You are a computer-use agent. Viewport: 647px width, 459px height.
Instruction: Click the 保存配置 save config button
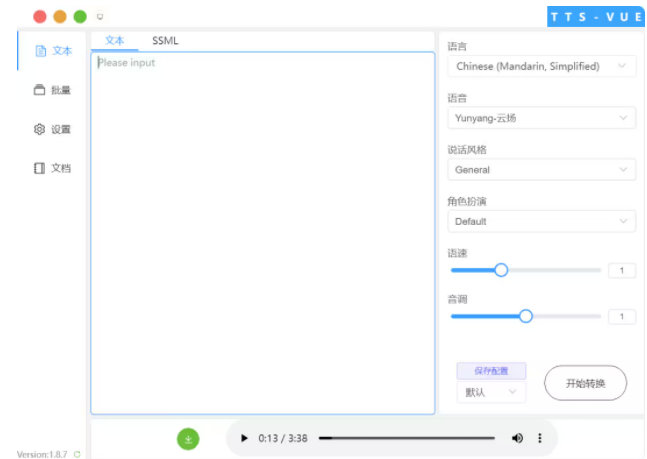coord(491,371)
